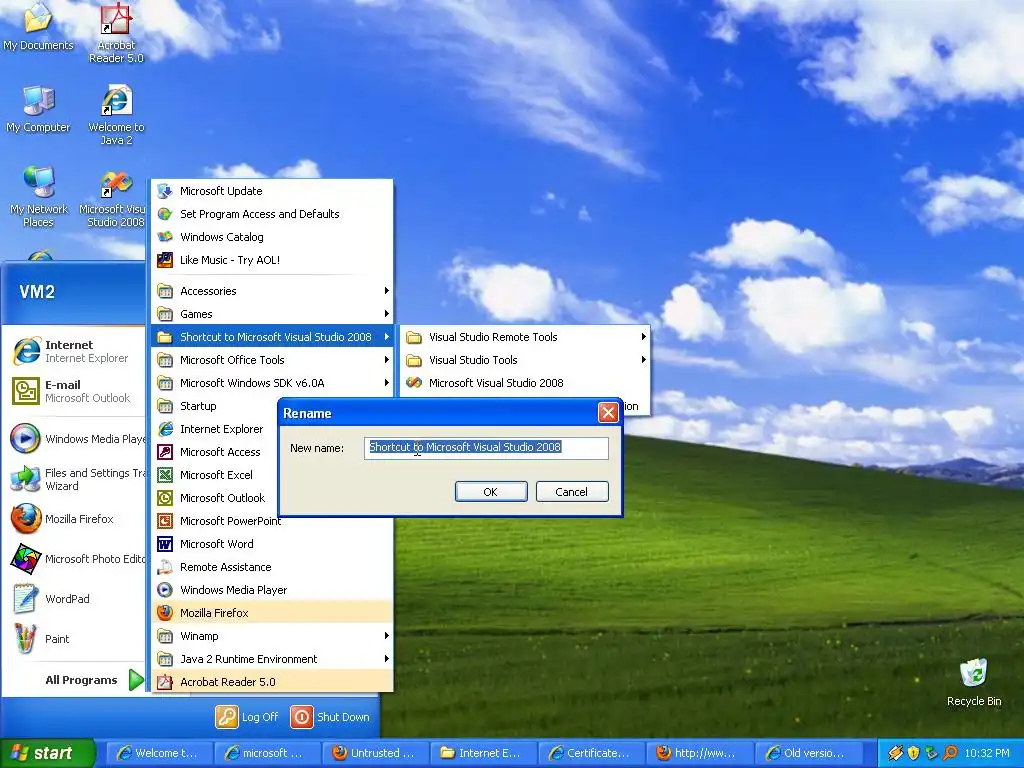This screenshot has height=768, width=1024.
Task: Expand Microsoft Office Tools submenu
Action: point(272,360)
